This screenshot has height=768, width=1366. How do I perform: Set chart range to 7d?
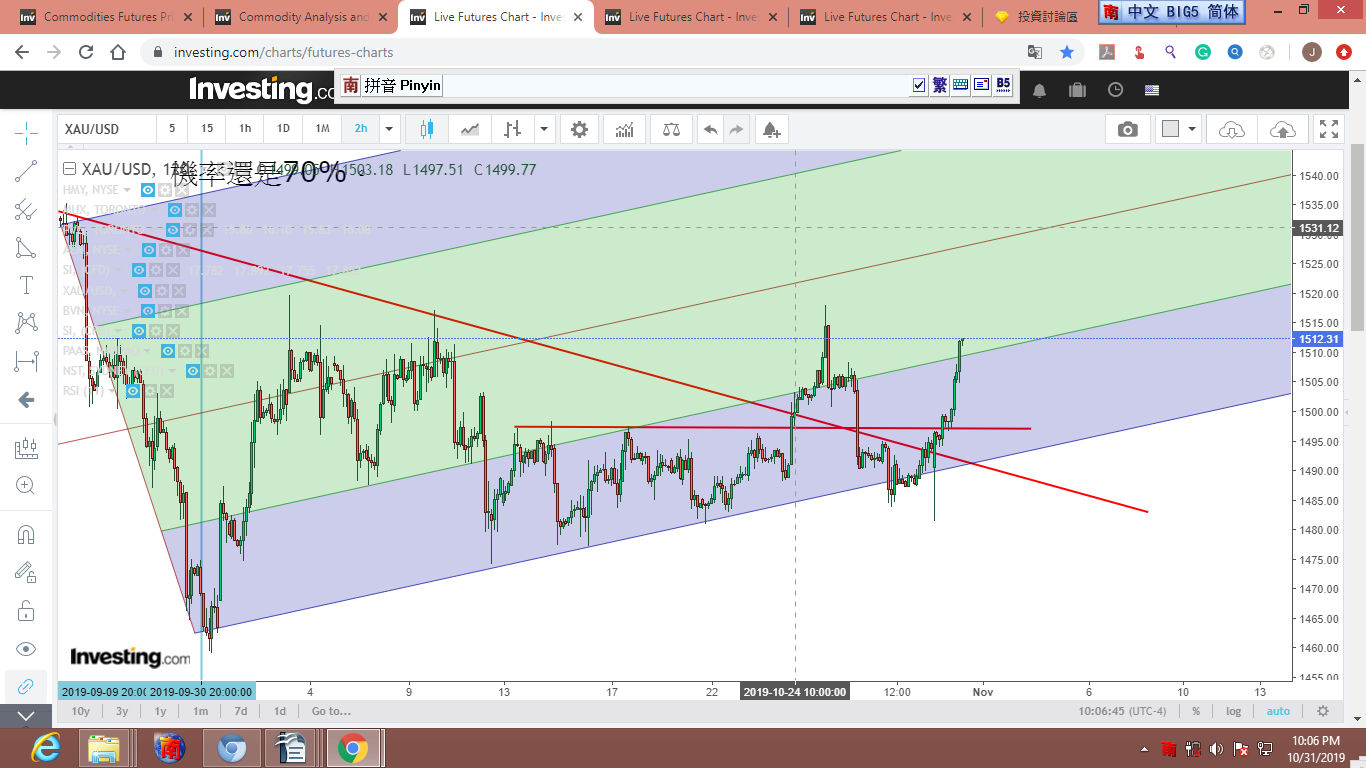(240, 711)
